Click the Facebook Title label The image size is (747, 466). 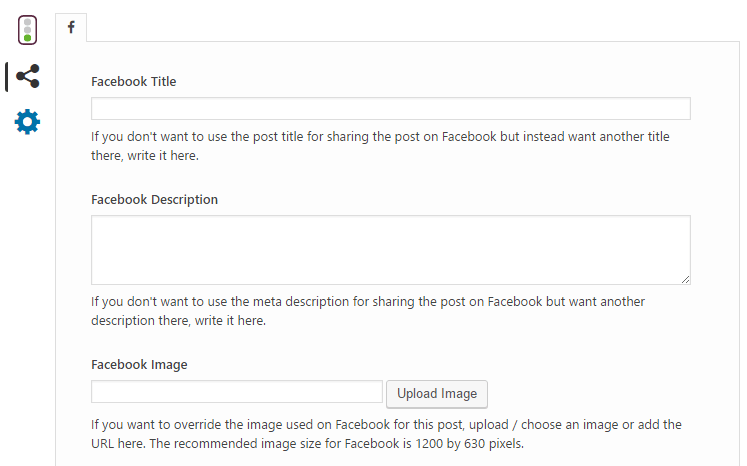[x=133, y=81]
